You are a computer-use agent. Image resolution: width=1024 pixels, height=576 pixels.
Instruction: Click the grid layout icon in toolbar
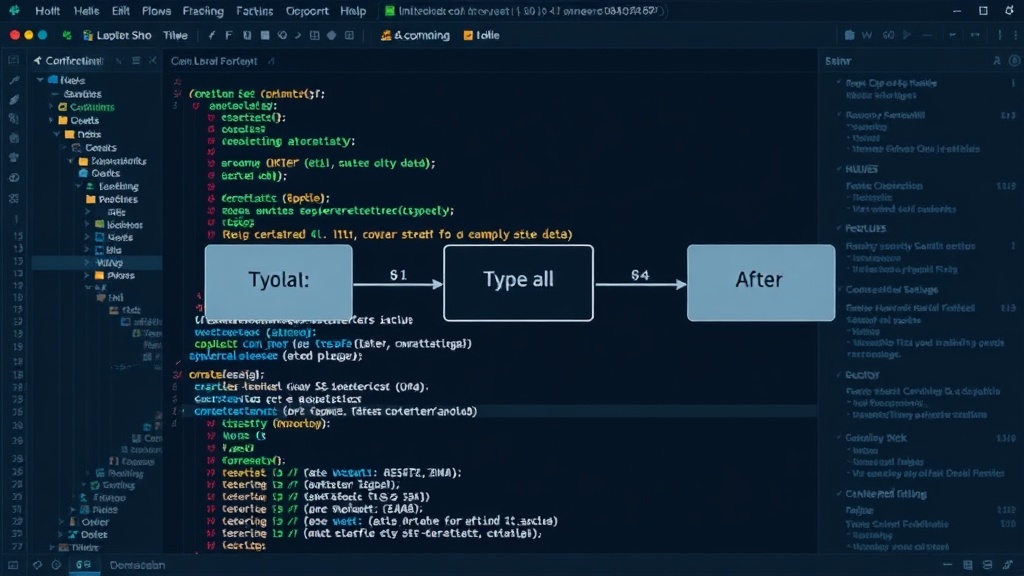pos(315,35)
